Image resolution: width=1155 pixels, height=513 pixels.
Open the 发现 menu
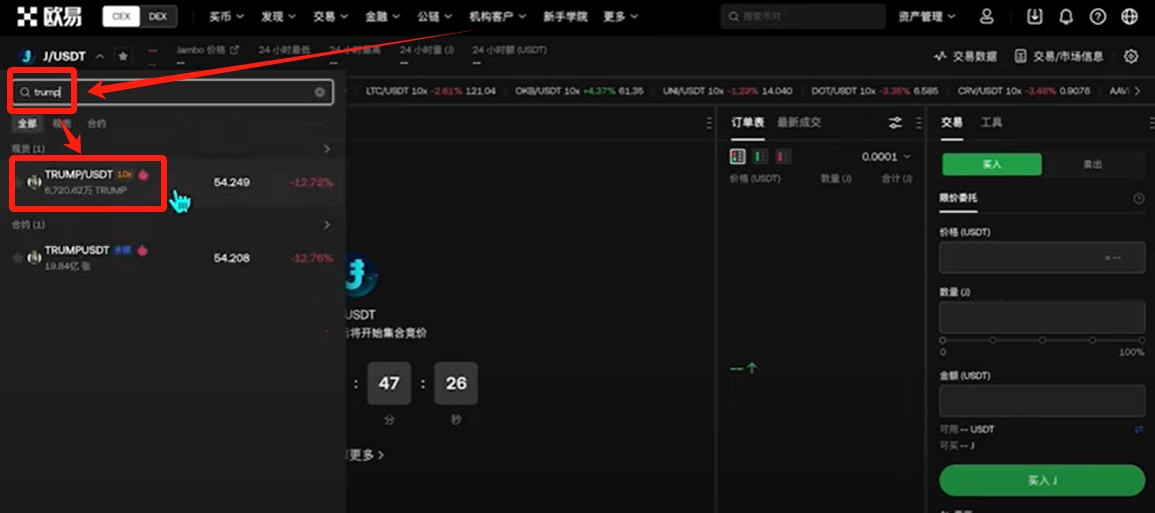point(278,16)
